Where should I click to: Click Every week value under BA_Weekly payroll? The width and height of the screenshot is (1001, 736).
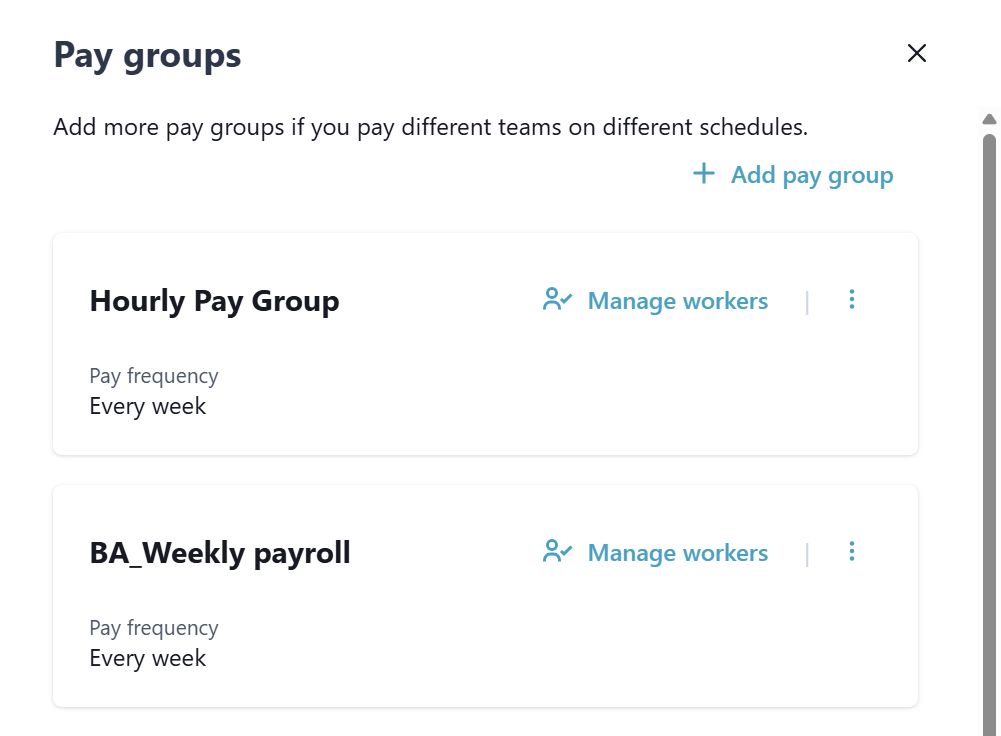click(x=148, y=658)
